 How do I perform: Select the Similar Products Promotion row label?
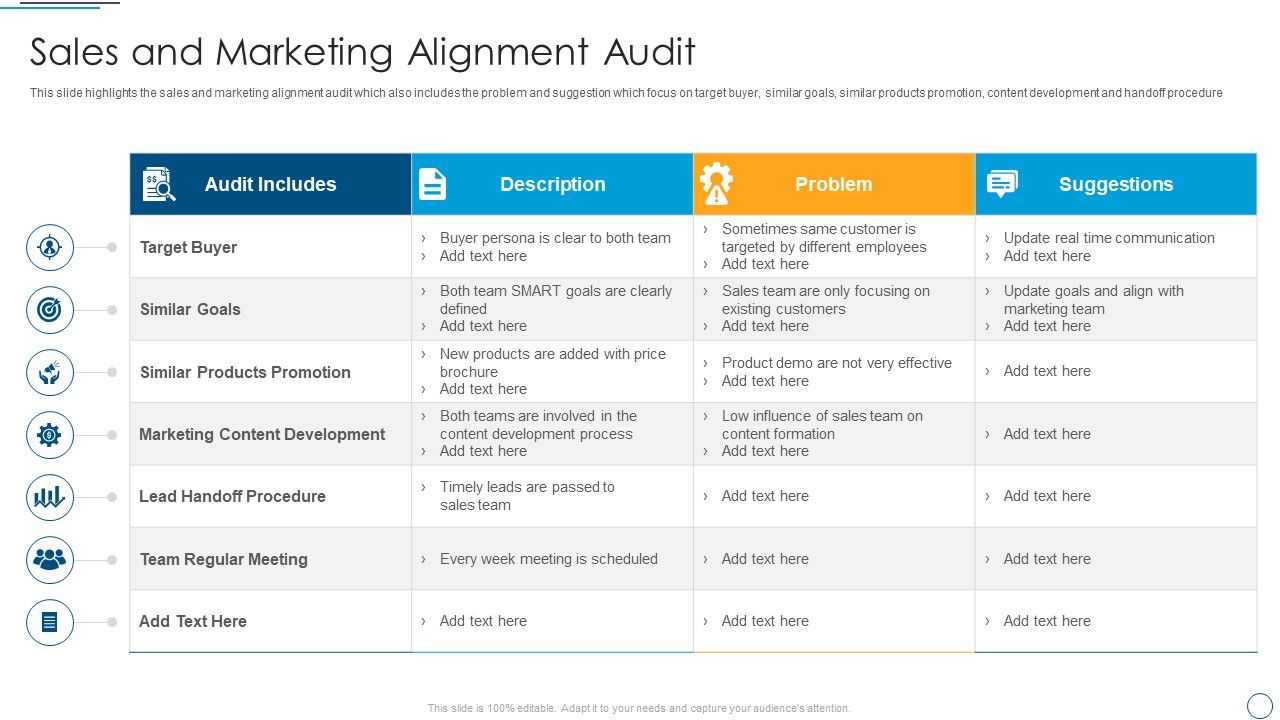coord(245,372)
